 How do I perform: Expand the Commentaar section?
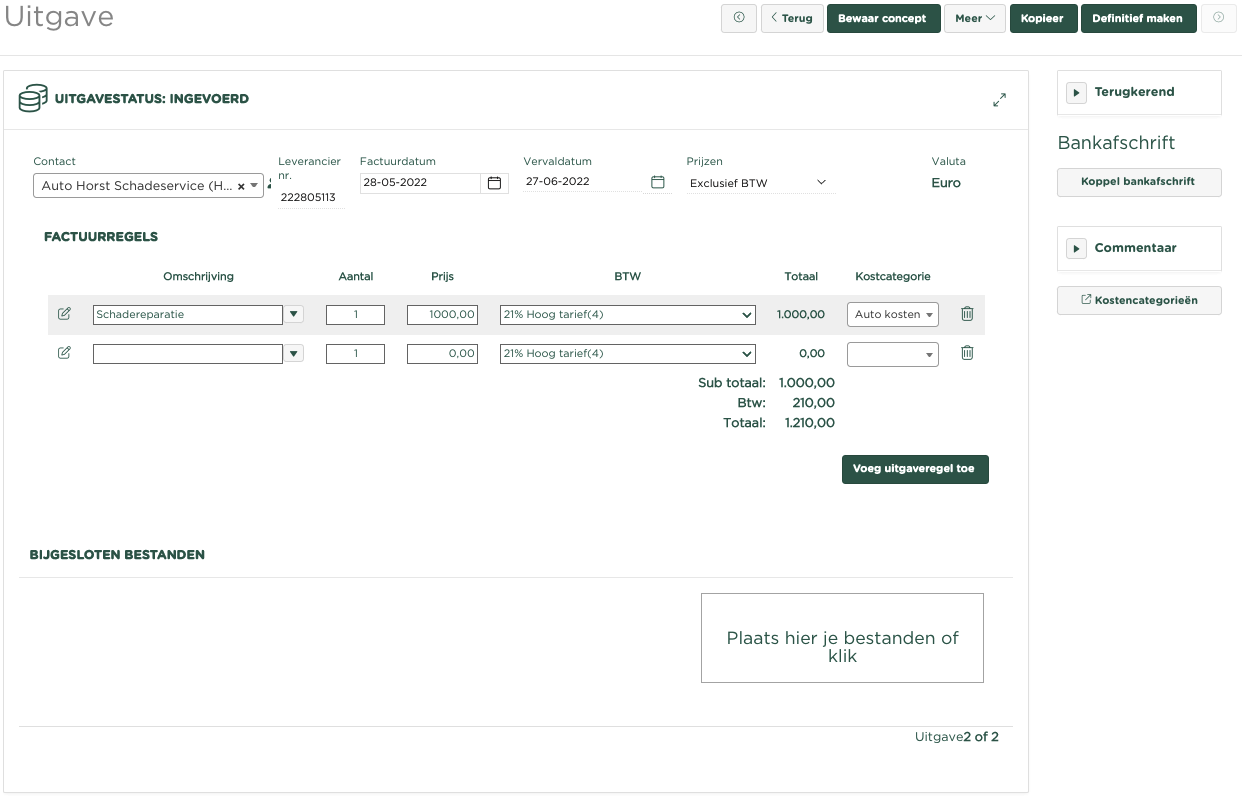1076,248
